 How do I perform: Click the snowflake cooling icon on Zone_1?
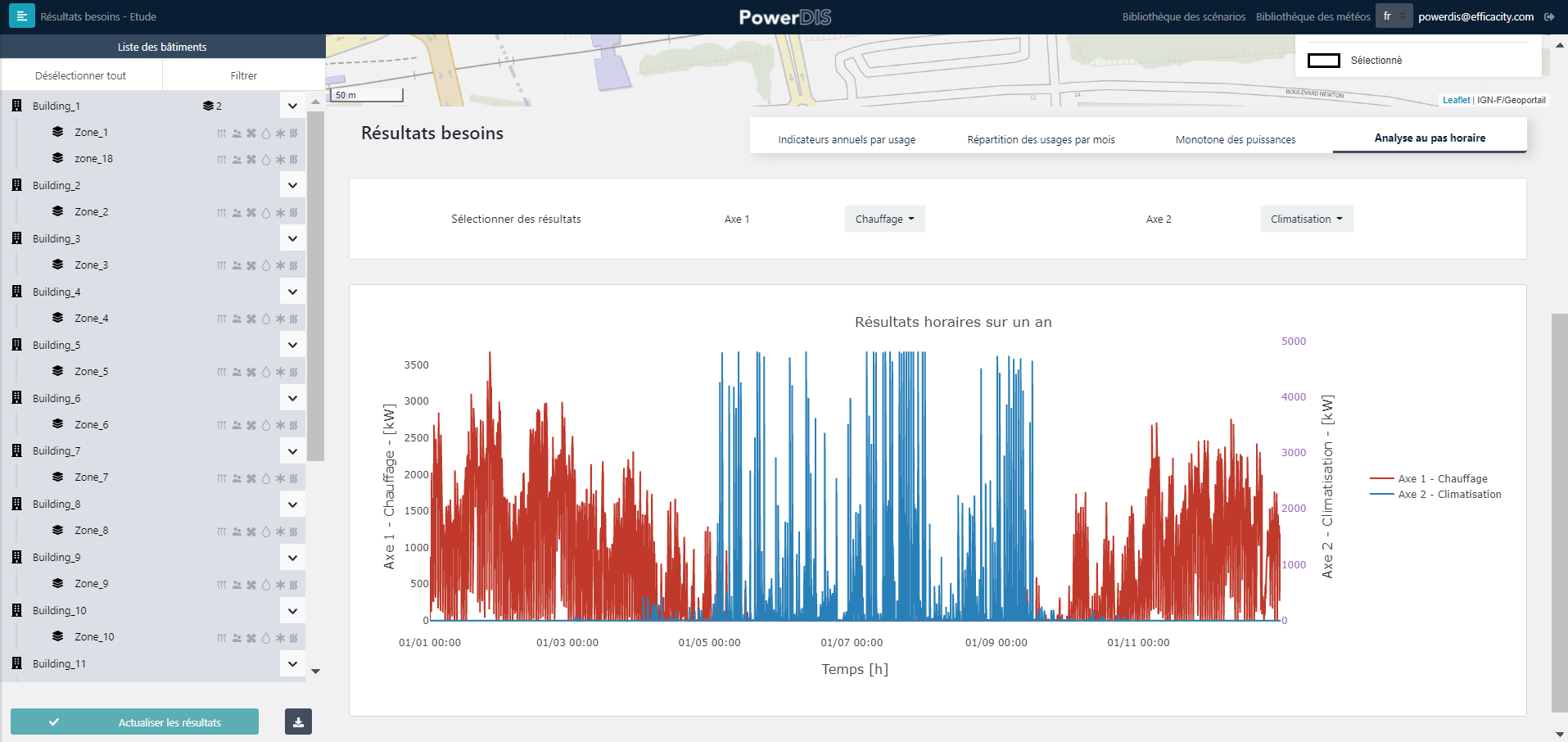point(280,133)
